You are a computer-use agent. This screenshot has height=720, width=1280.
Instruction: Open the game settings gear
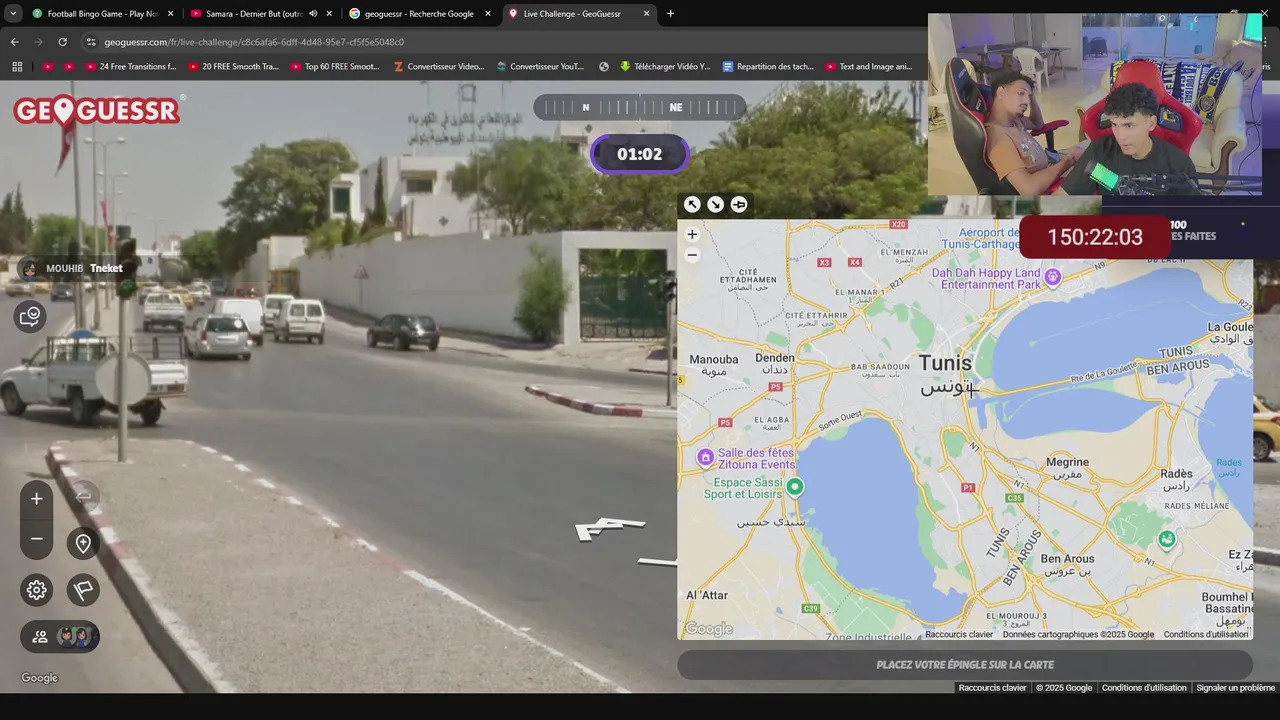tap(37, 590)
